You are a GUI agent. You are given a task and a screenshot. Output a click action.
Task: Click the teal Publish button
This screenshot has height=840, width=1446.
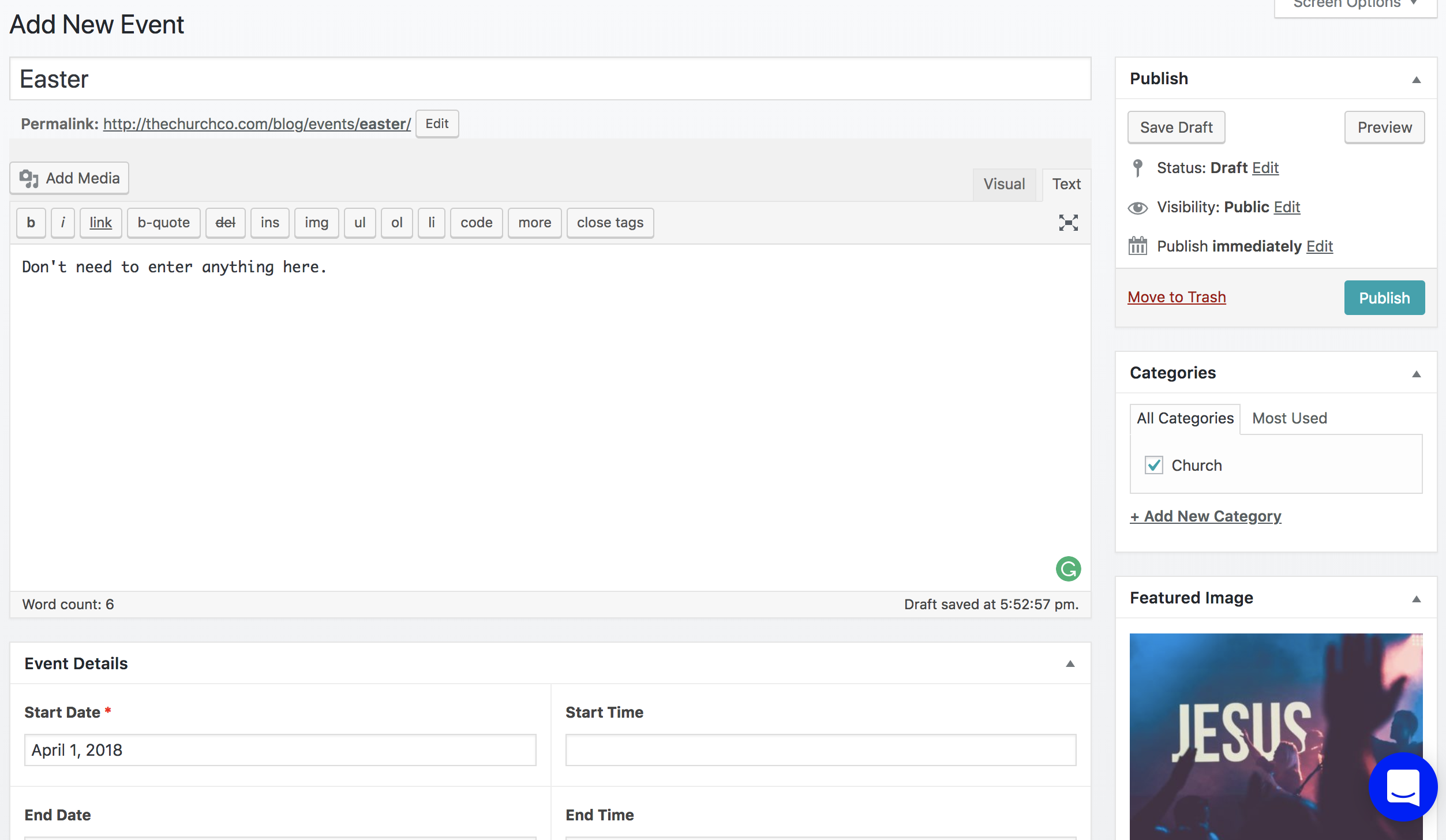click(1384, 298)
